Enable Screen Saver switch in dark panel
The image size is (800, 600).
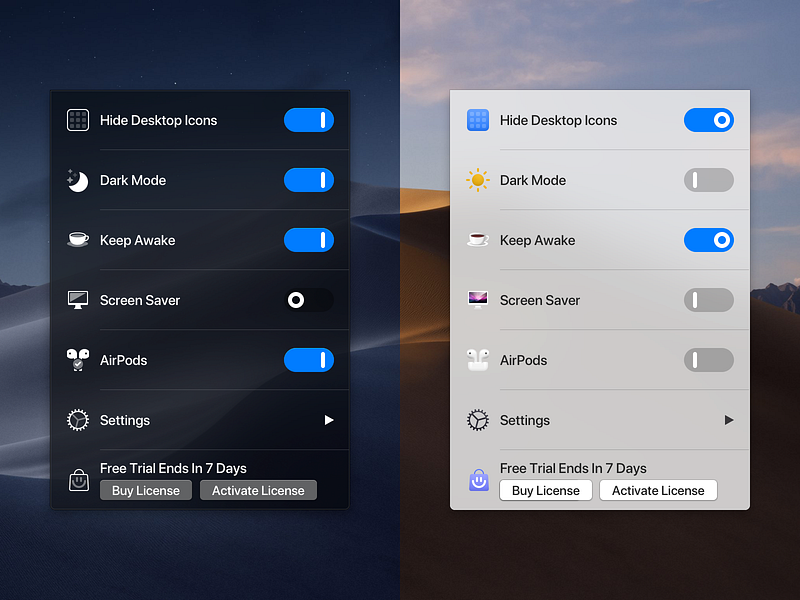pyautogui.click(x=309, y=300)
